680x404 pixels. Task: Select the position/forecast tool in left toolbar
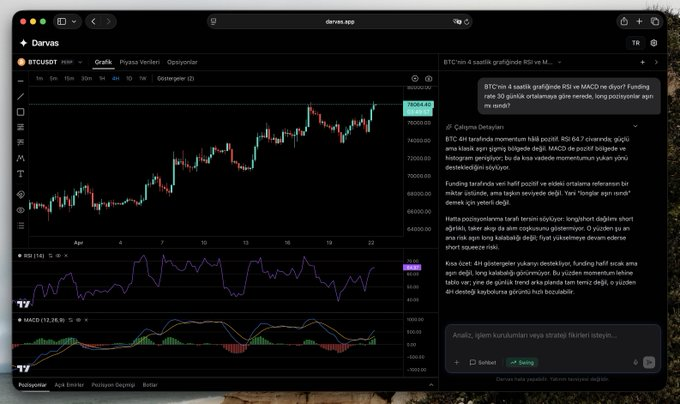[20, 142]
